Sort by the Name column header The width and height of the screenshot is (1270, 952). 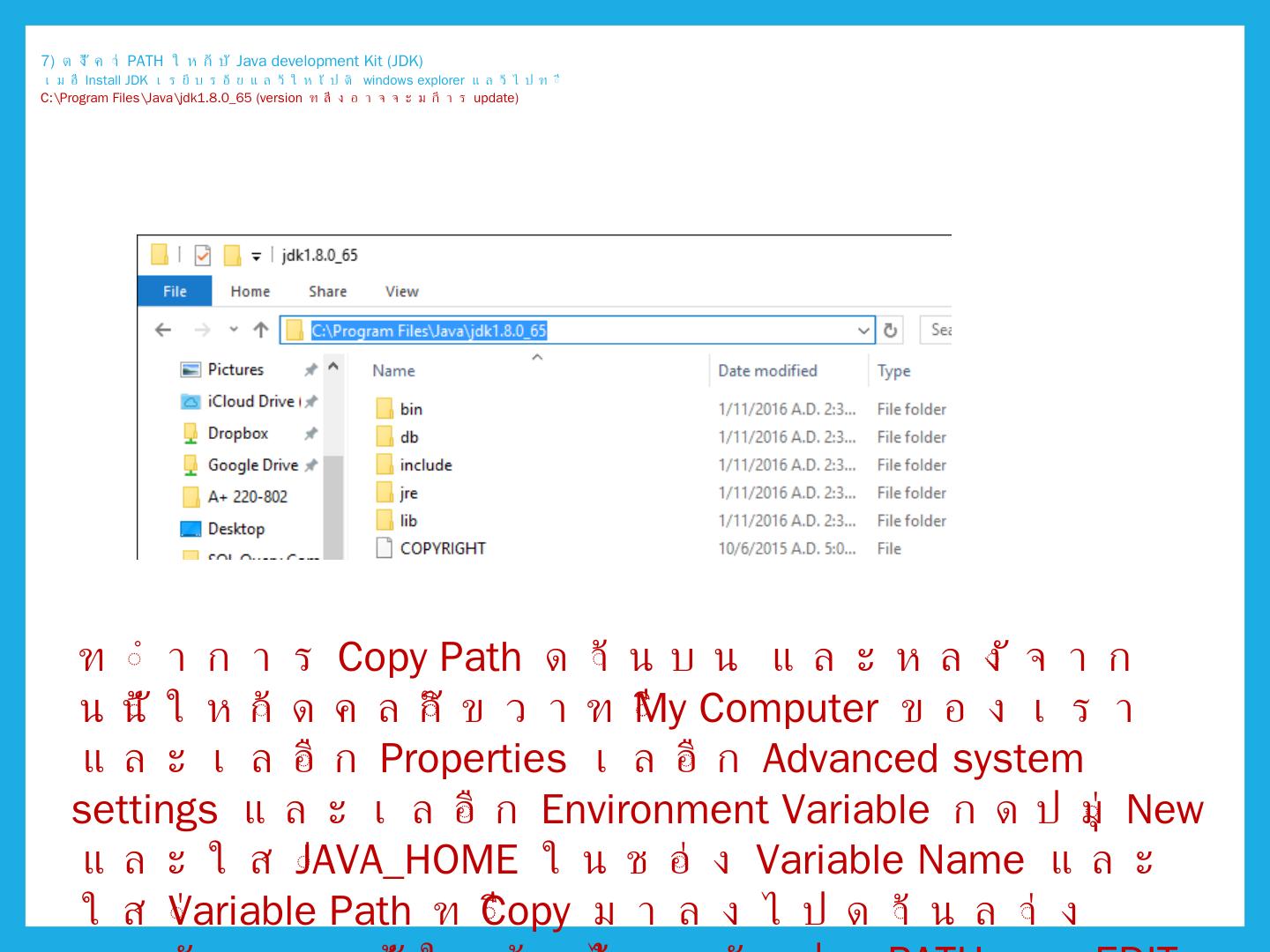pyautogui.click(x=393, y=371)
